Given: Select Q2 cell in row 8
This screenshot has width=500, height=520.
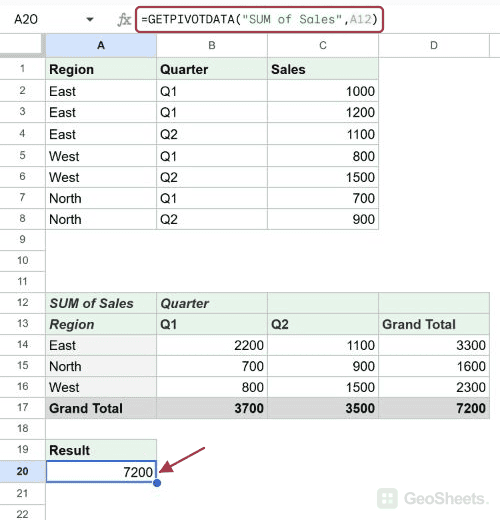Looking at the screenshot, I should click(212, 219).
